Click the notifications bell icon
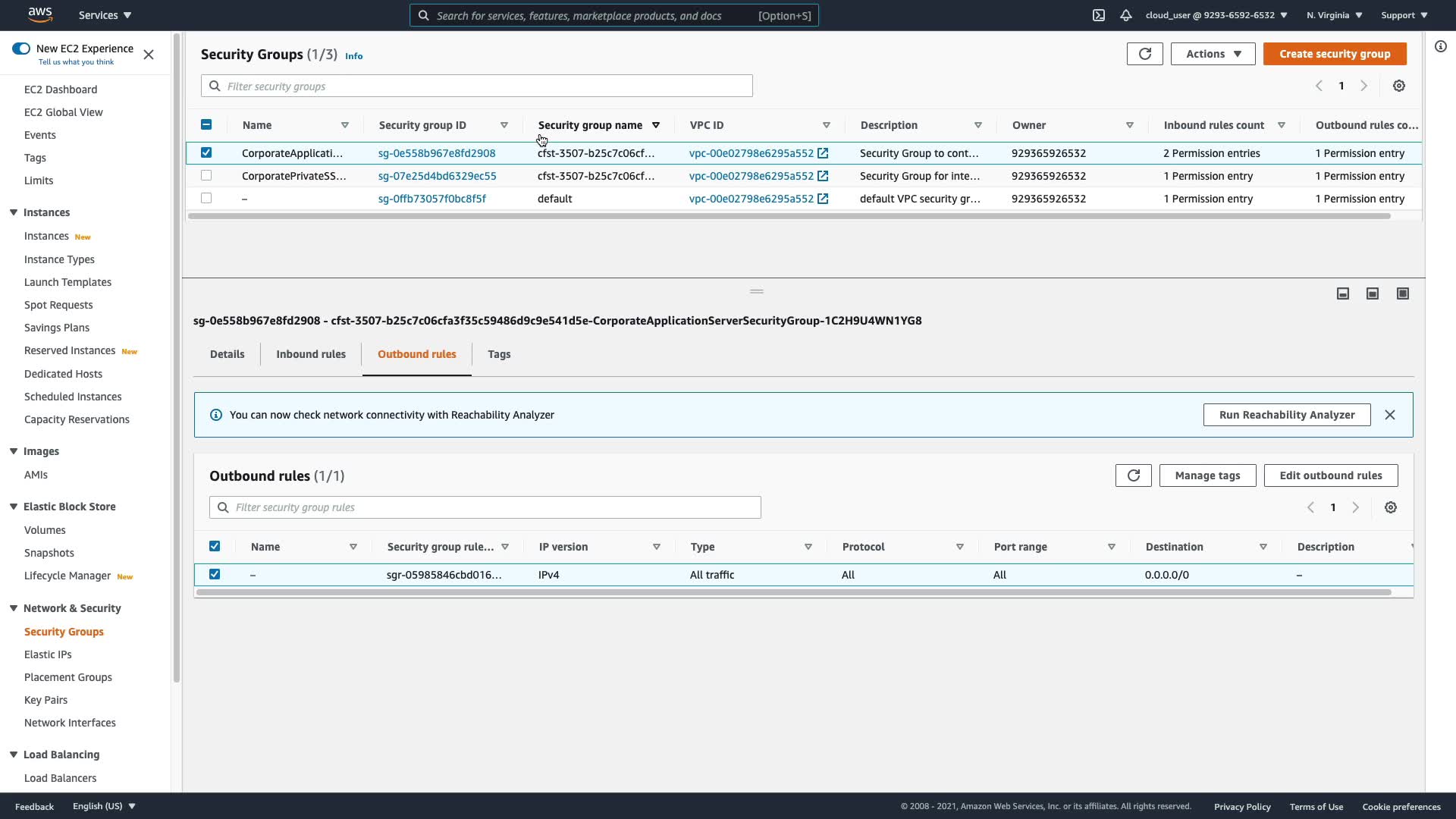The width and height of the screenshot is (1456, 819). click(1126, 15)
